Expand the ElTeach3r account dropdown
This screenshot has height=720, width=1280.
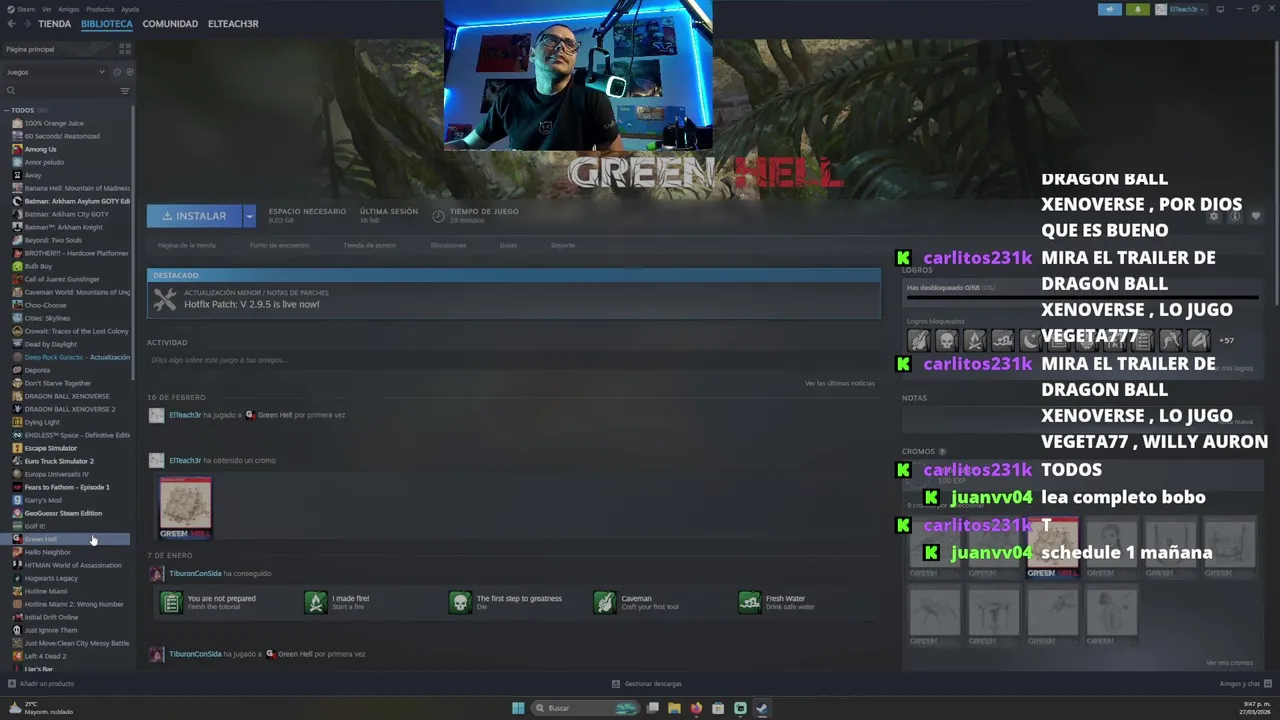click(1181, 9)
